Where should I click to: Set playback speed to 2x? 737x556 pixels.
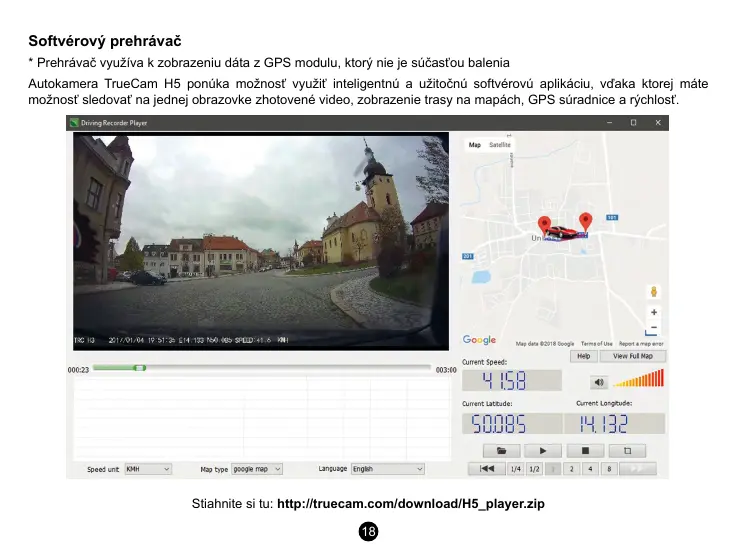(572, 469)
